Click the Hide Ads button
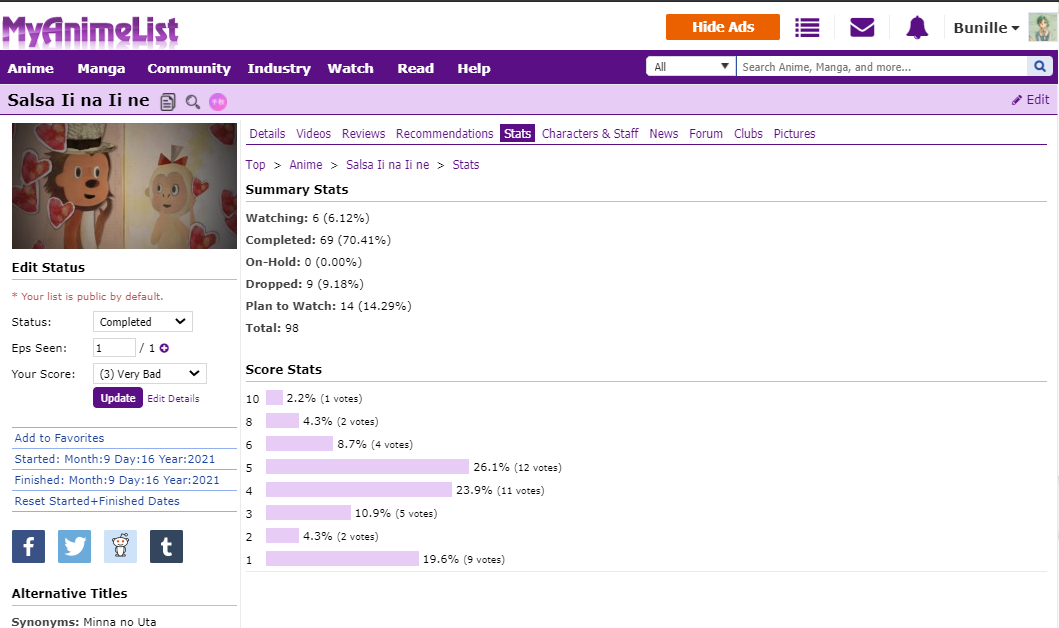 click(722, 27)
